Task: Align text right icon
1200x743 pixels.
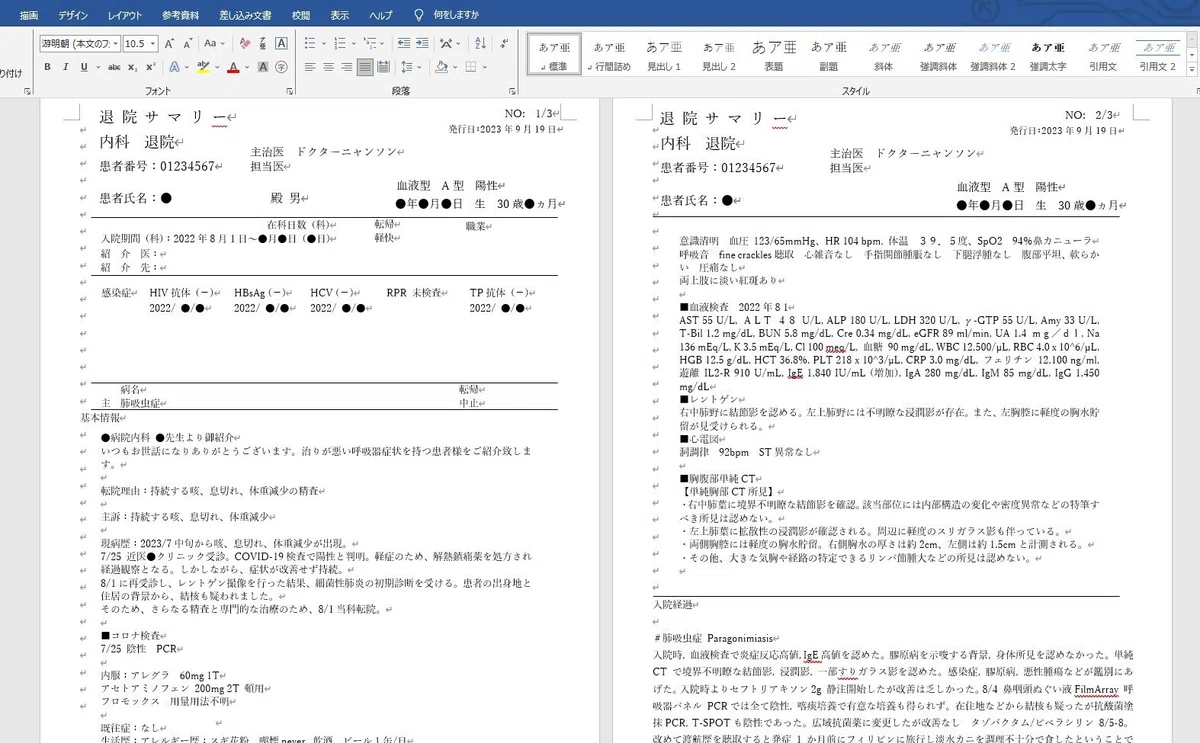Action: click(347, 67)
